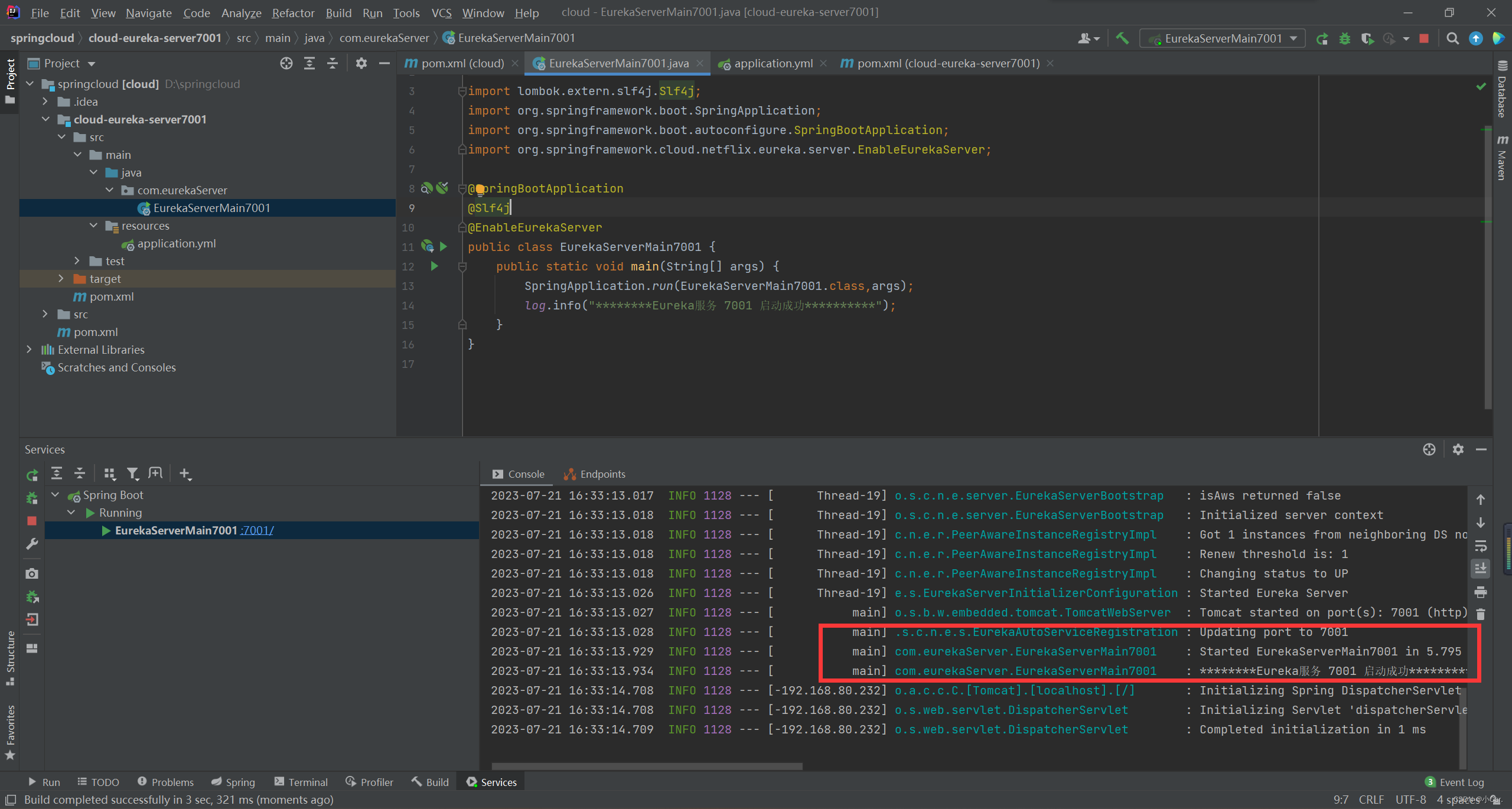Viewport: 1512px width, 809px height.
Task: Expand the target folder in project tree
Action: point(61,279)
